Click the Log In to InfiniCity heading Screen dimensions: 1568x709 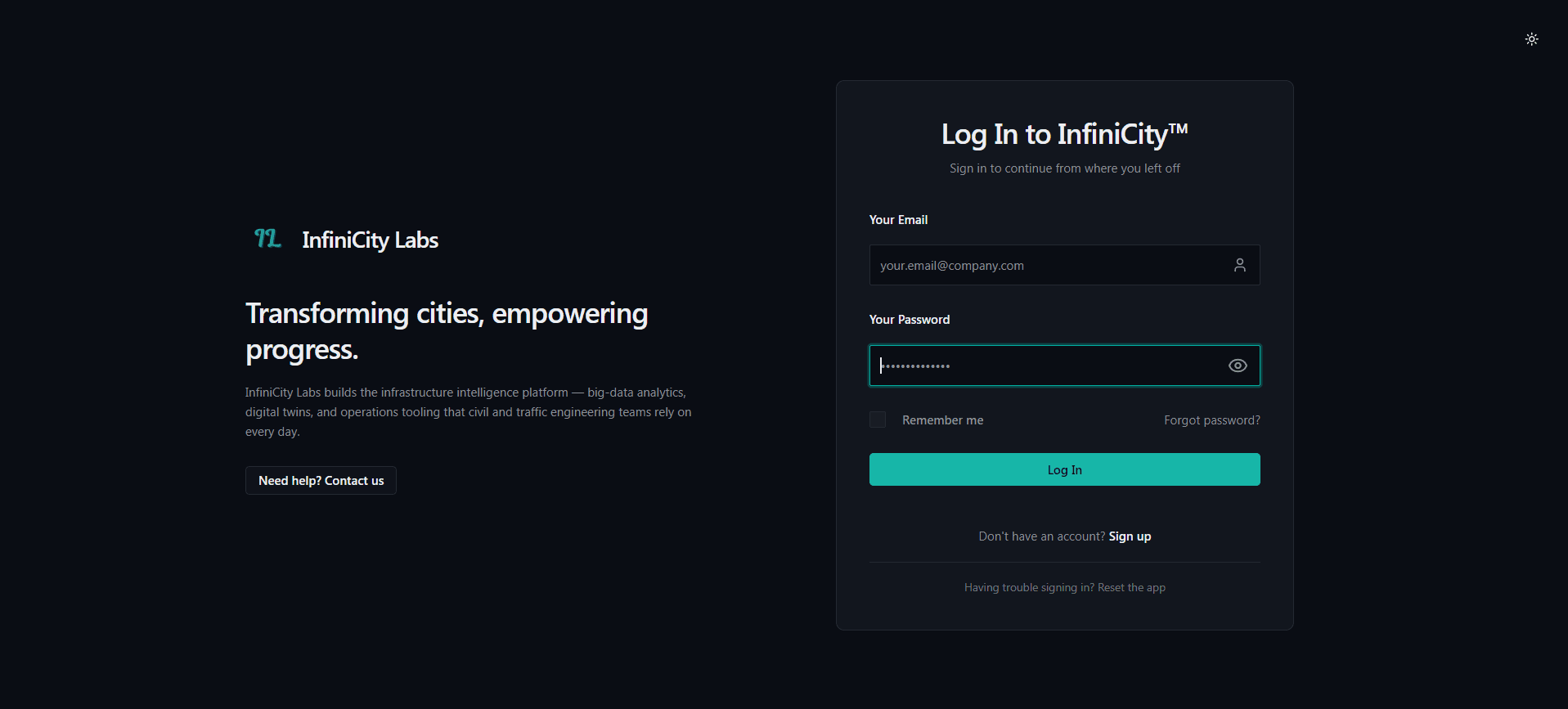click(x=1064, y=134)
